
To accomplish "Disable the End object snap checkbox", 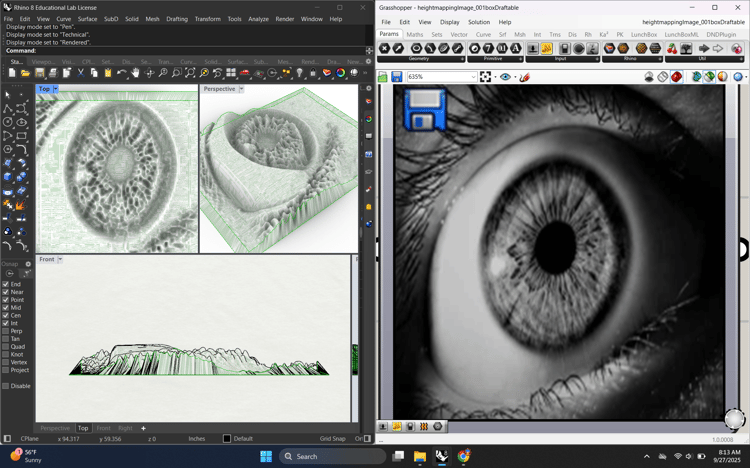I will 6,285.
